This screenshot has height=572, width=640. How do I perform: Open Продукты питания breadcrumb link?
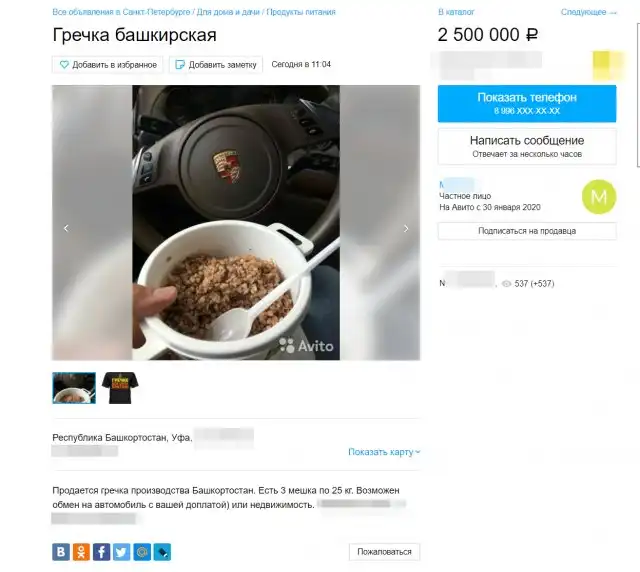301,12
